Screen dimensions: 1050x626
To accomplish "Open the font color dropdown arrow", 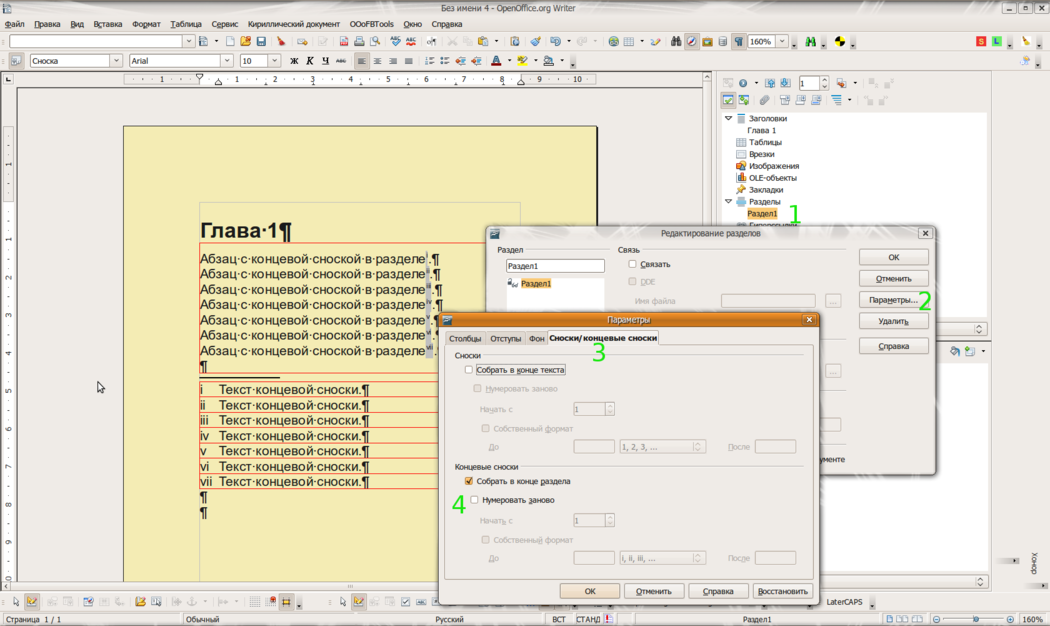I will click(510, 61).
